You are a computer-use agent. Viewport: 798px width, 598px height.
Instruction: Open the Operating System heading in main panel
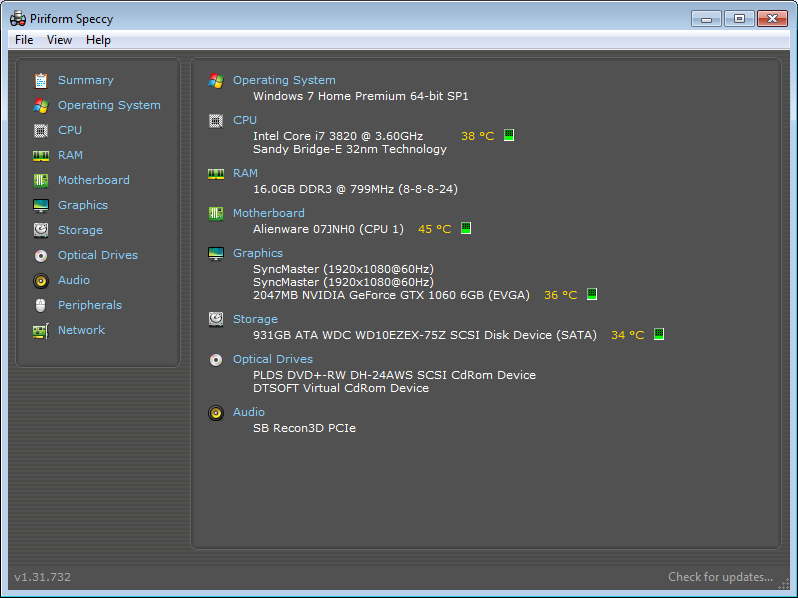[x=284, y=80]
